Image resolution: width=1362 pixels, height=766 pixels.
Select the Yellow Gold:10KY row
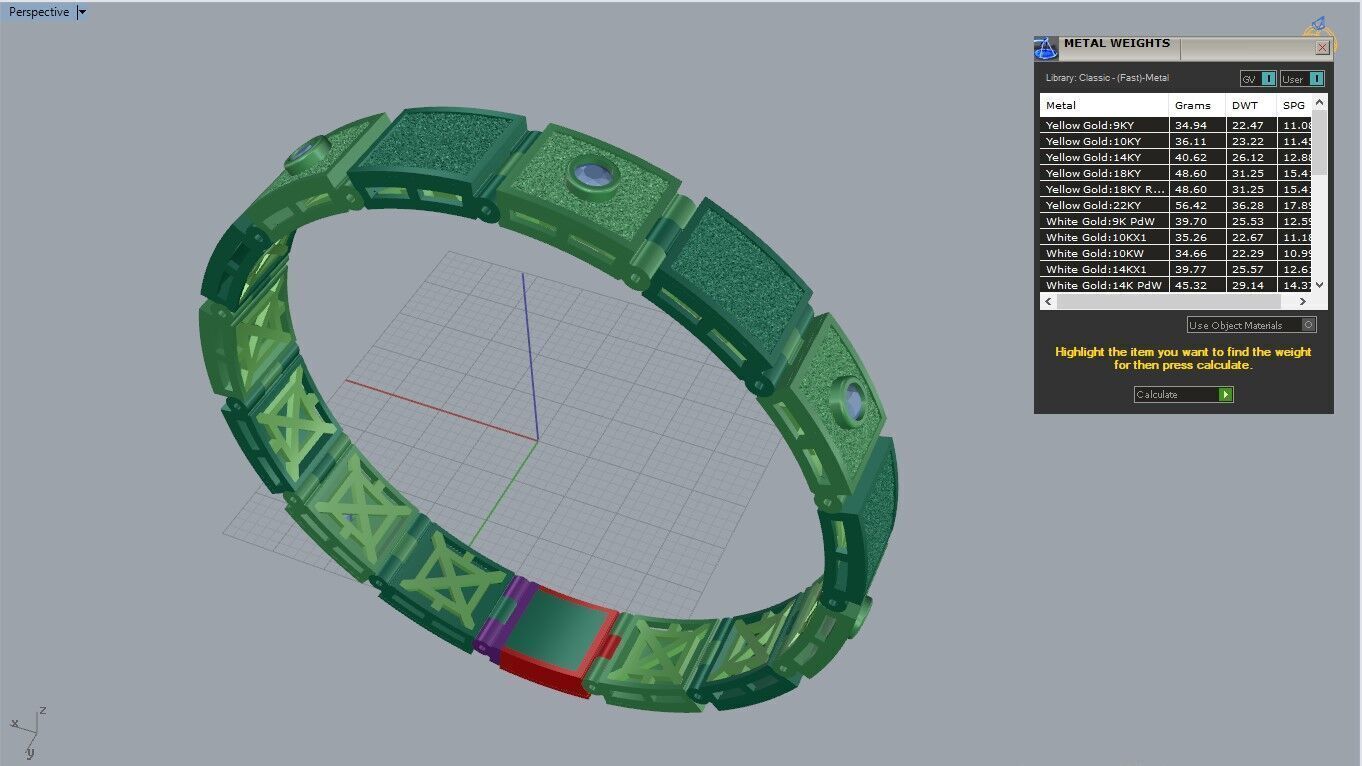(x=1175, y=141)
